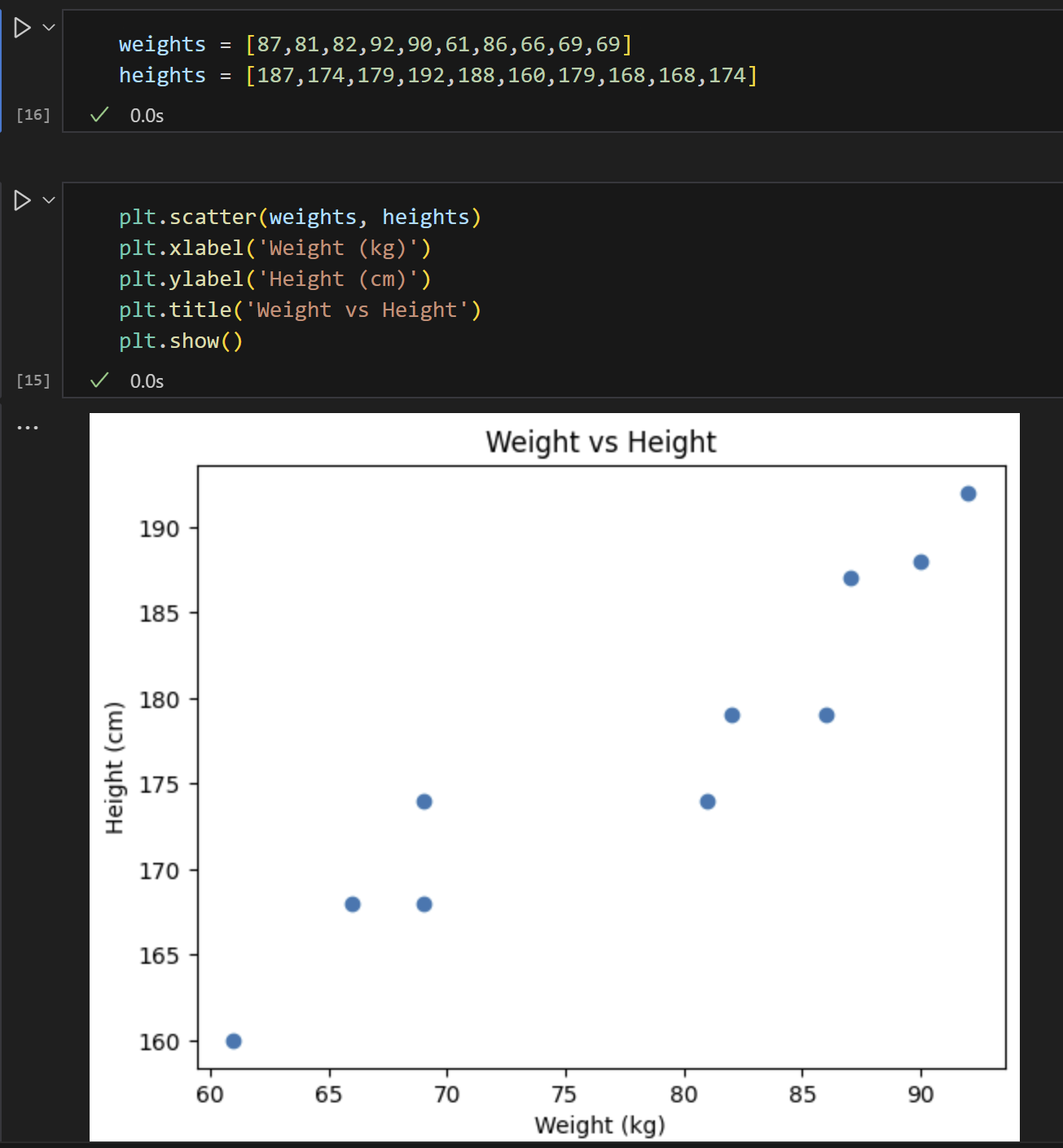This screenshot has height=1148, width=1063.
Task: Click the x-axis tick label 90
Action: click(921, 1094)
